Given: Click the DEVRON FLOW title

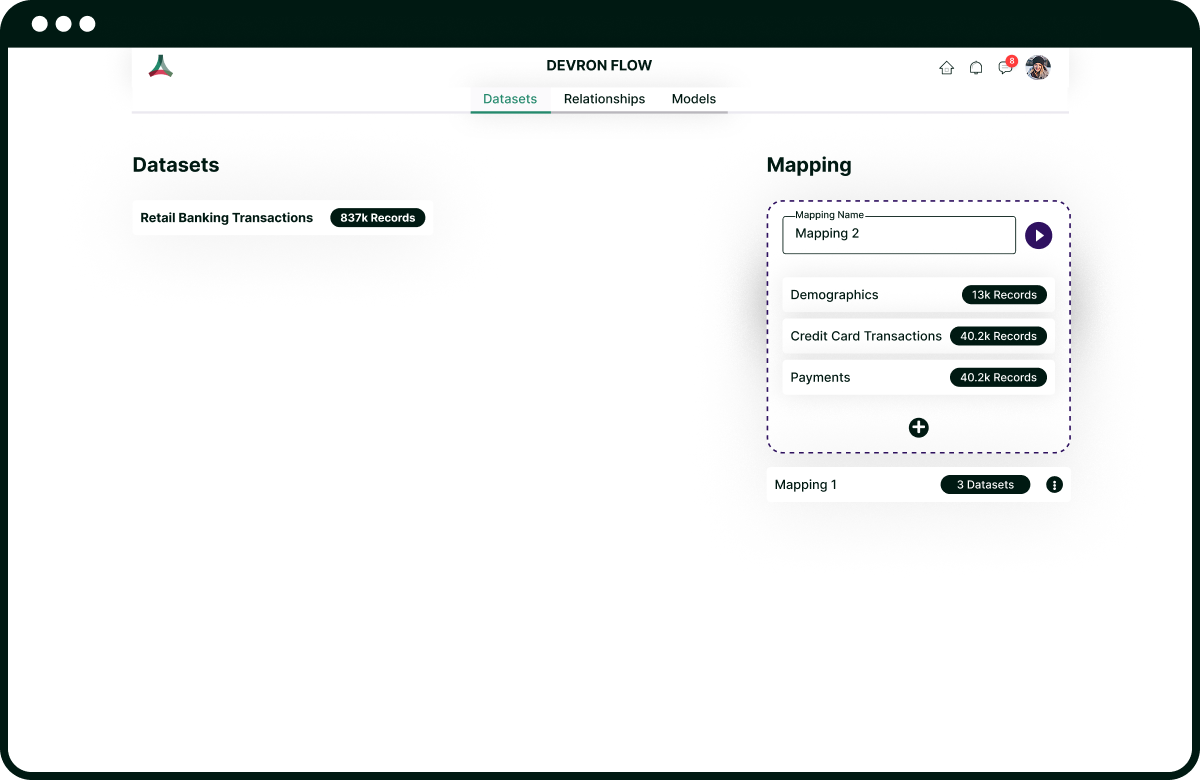Looking at the screenshot, I should (599, 65).
